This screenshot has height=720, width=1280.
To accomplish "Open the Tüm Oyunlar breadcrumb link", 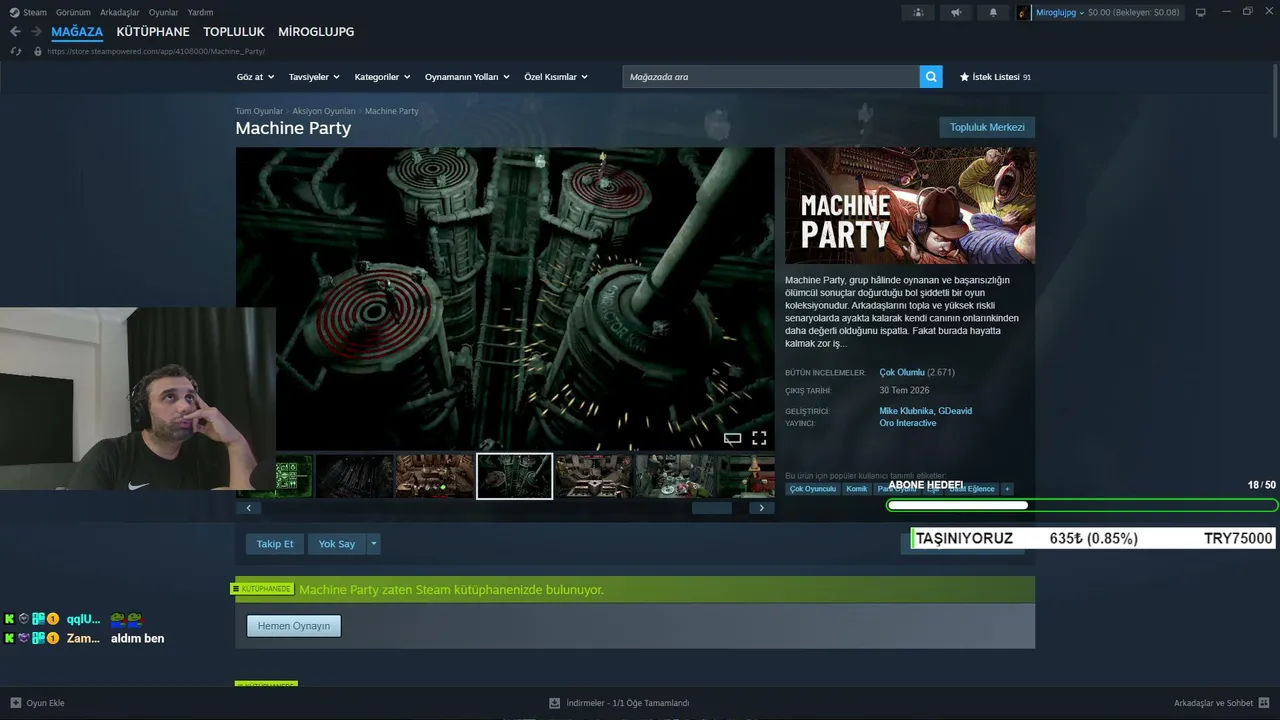I will click(x=259, y=111).
